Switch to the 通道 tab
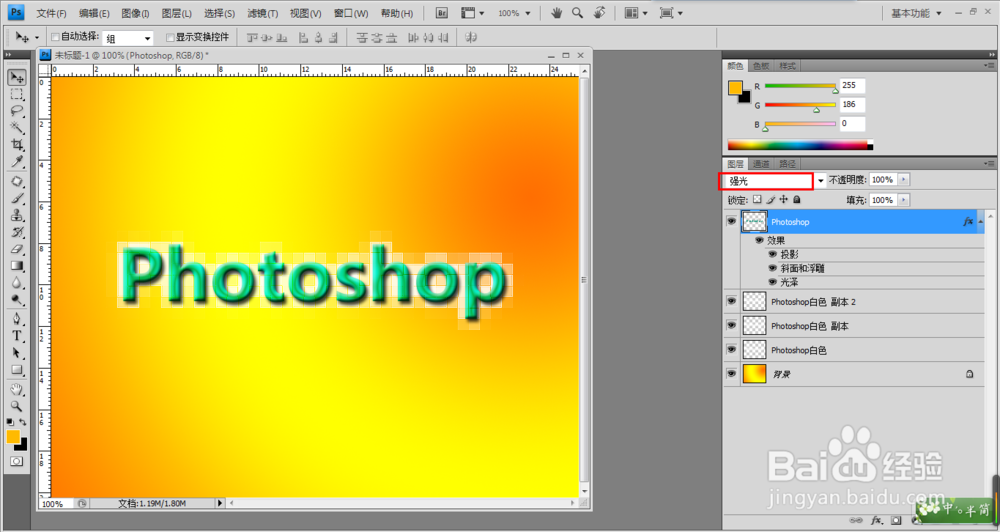 pyautogui.click(x=761, y=164)
